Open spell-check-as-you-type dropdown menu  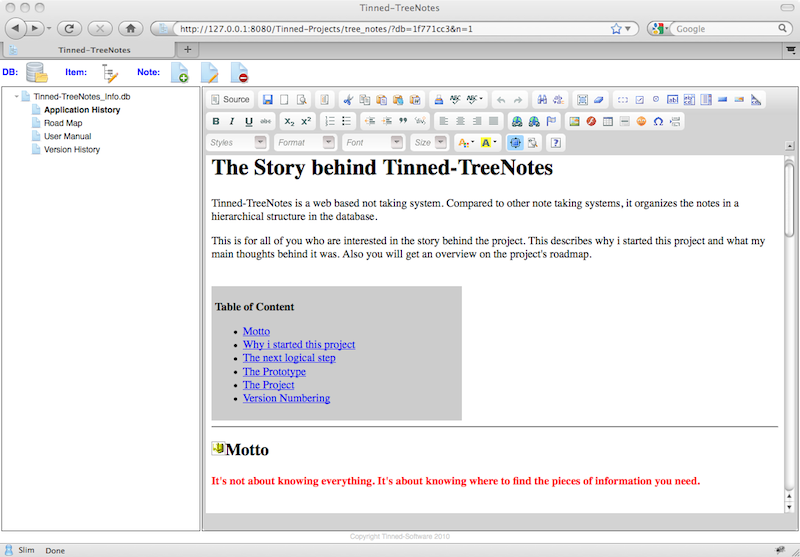[474, 99]
